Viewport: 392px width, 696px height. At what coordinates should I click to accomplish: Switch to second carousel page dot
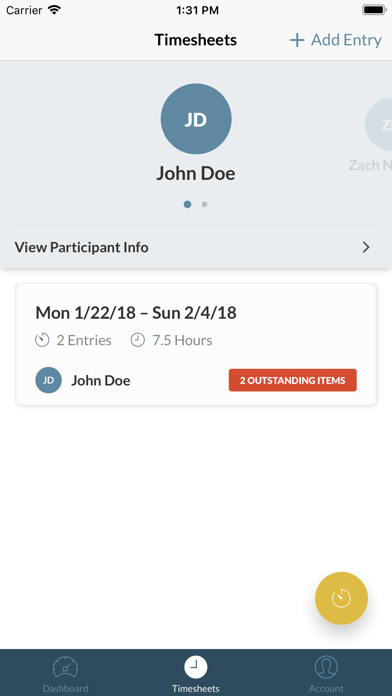click(x=204, y=204)
